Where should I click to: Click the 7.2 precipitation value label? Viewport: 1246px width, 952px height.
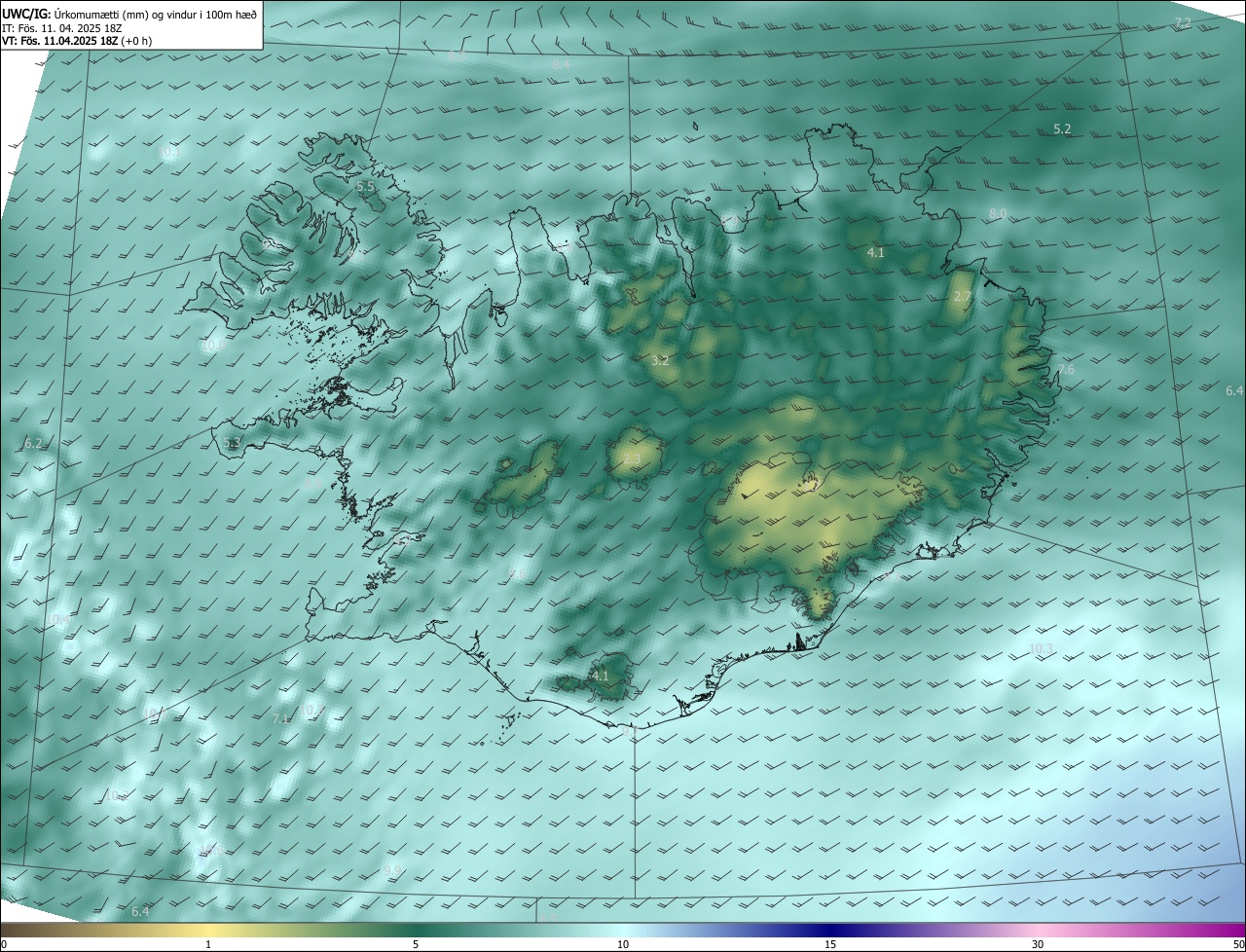coord(1183,22)
